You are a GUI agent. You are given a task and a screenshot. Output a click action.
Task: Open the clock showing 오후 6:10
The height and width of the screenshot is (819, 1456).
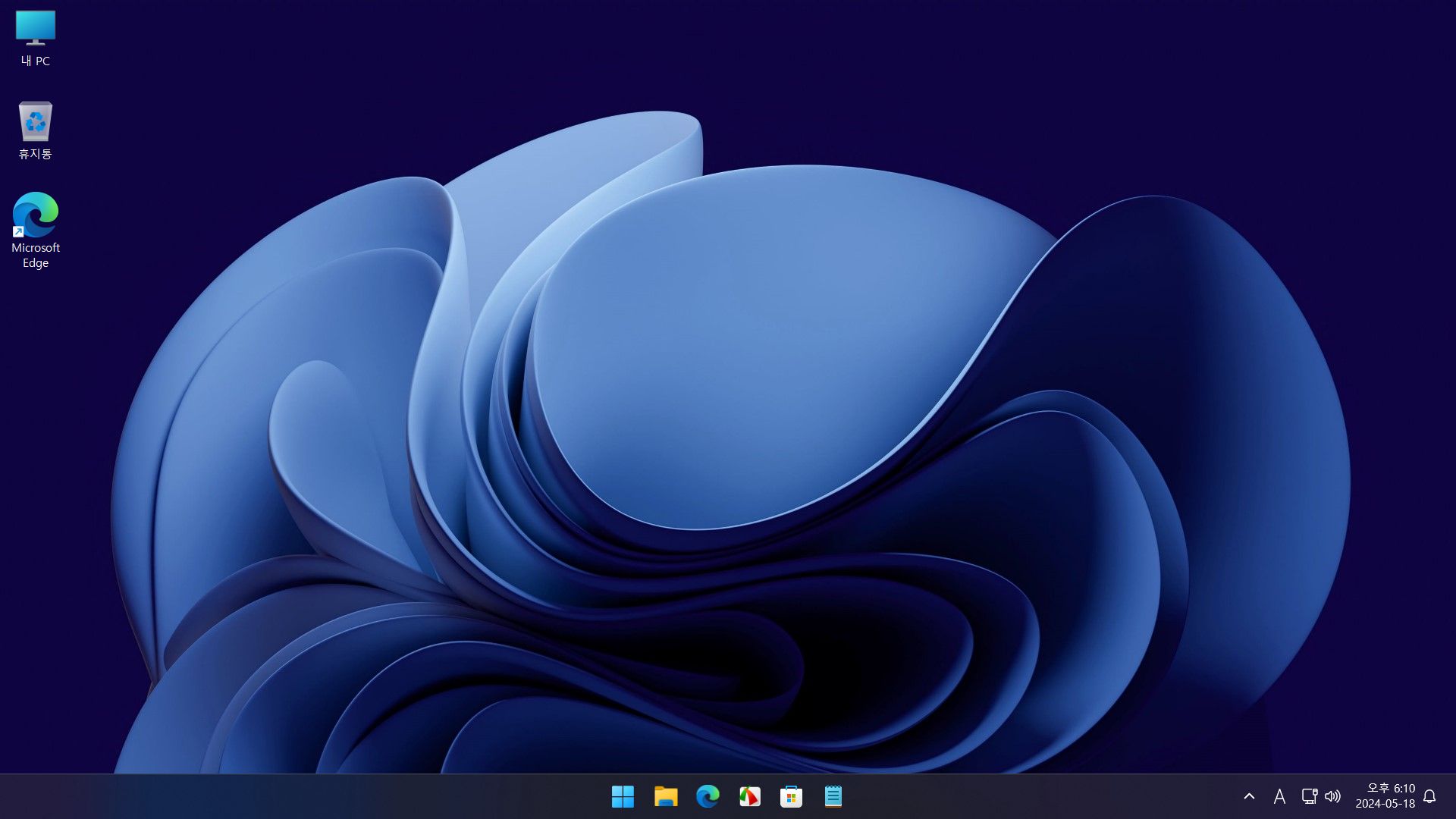click(x=1385, y=796)
